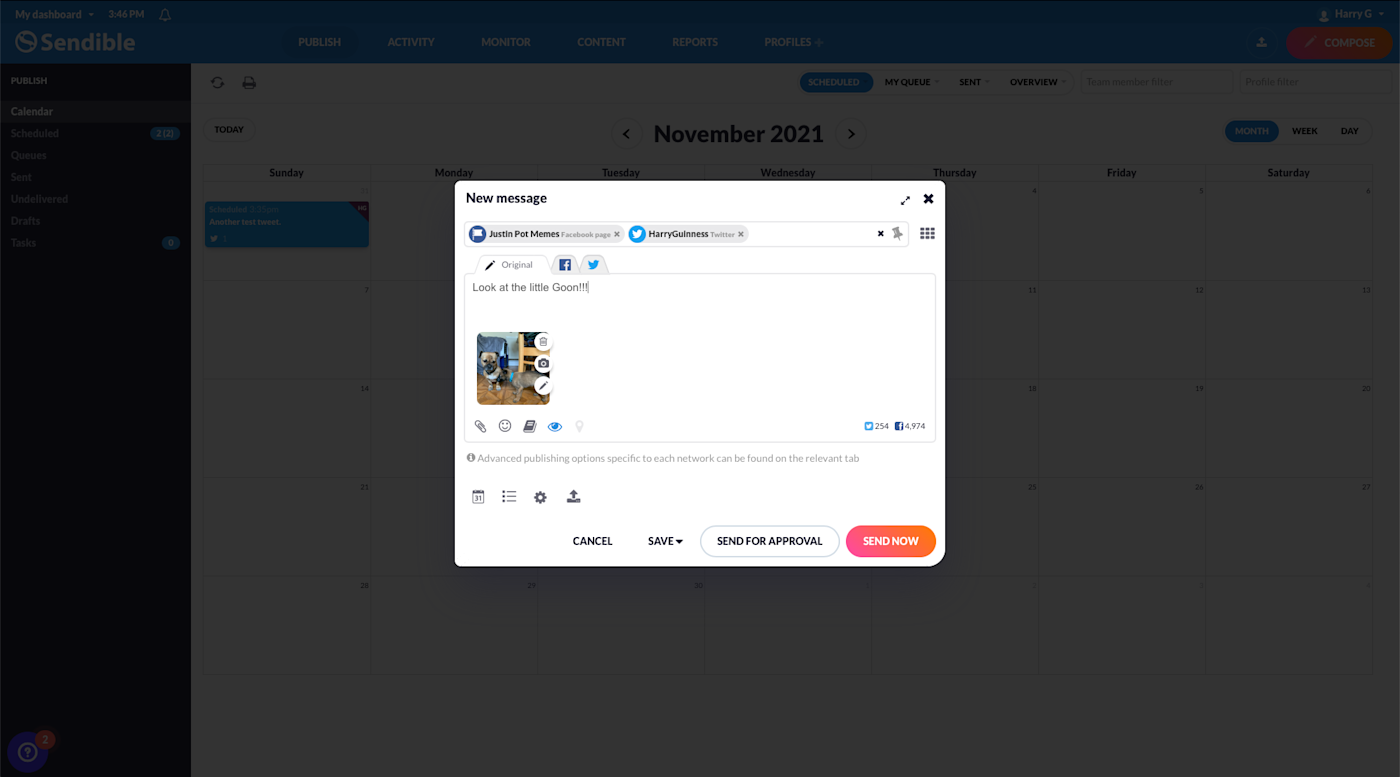Switch to the Original message tab

510,265
